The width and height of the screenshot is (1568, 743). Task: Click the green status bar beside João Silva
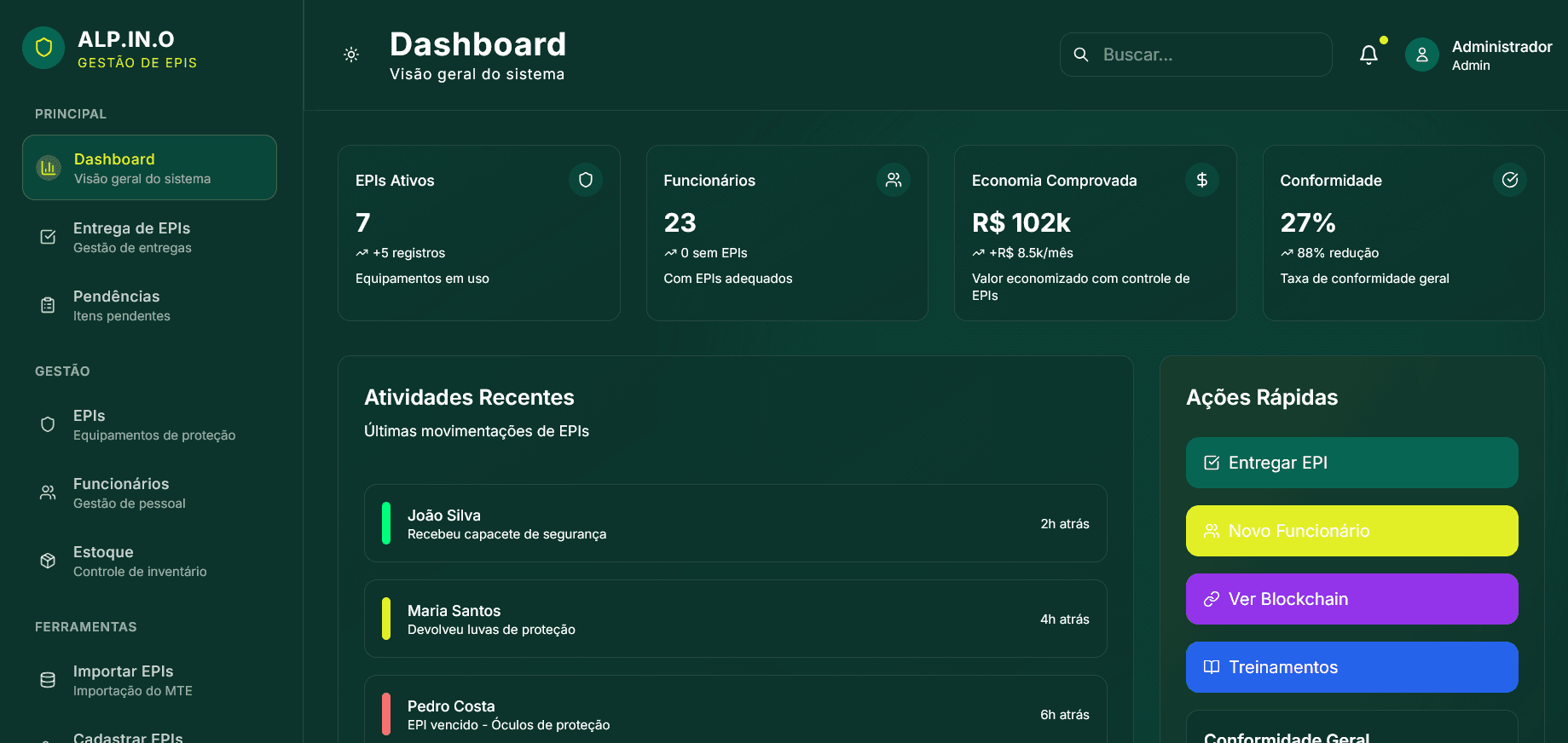(386, 523)
